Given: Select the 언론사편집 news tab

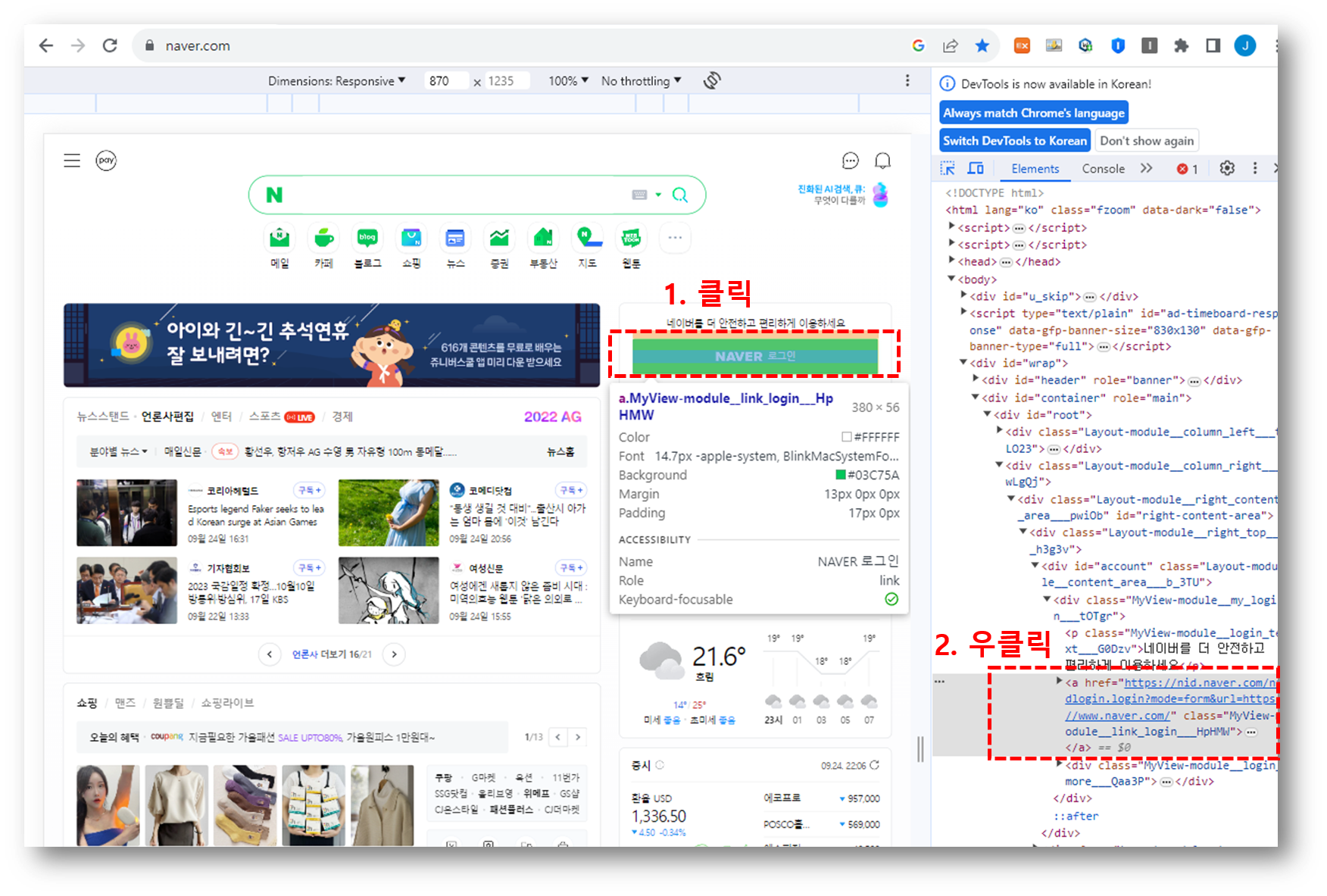Looking at the screenshot, I should pyautogui.click(x=167, y=417).
